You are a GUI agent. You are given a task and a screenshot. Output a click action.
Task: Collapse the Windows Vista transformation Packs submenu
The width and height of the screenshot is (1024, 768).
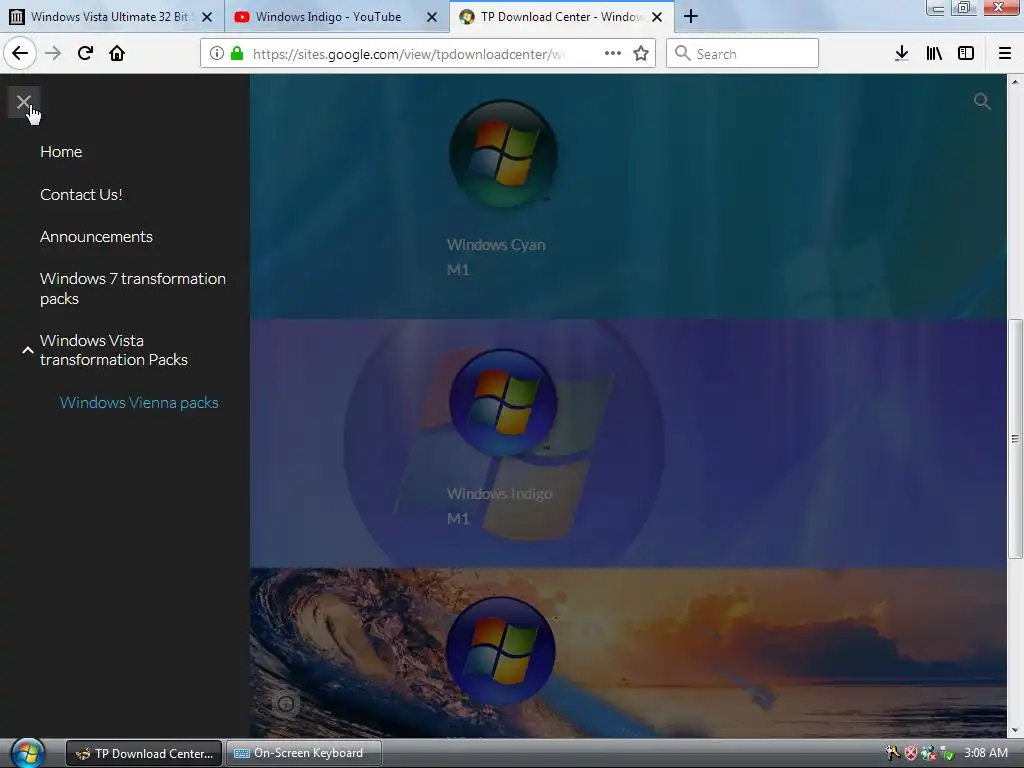27,351
